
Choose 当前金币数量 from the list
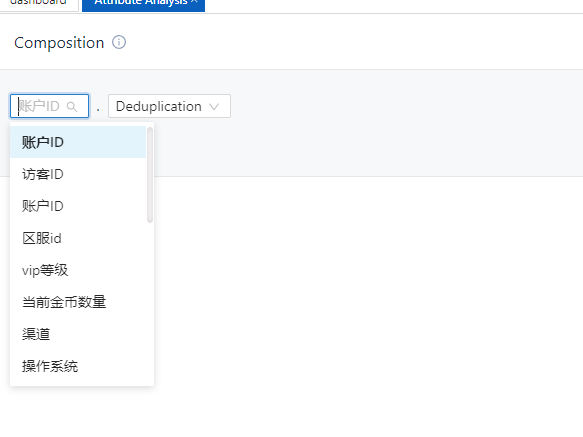point(78,302)
